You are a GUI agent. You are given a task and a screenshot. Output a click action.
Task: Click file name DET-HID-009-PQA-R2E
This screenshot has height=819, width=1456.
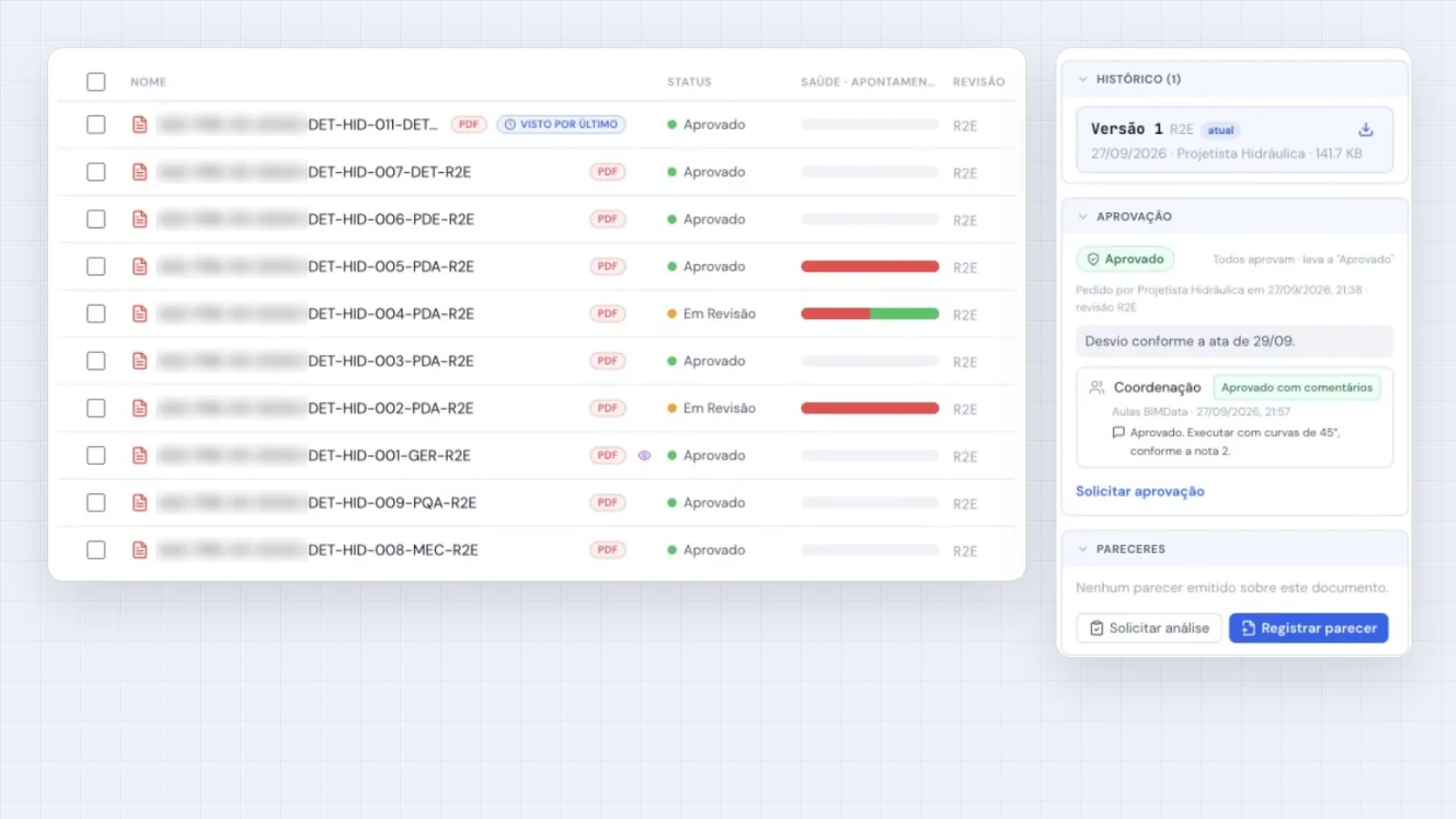(x=392, y=502)
